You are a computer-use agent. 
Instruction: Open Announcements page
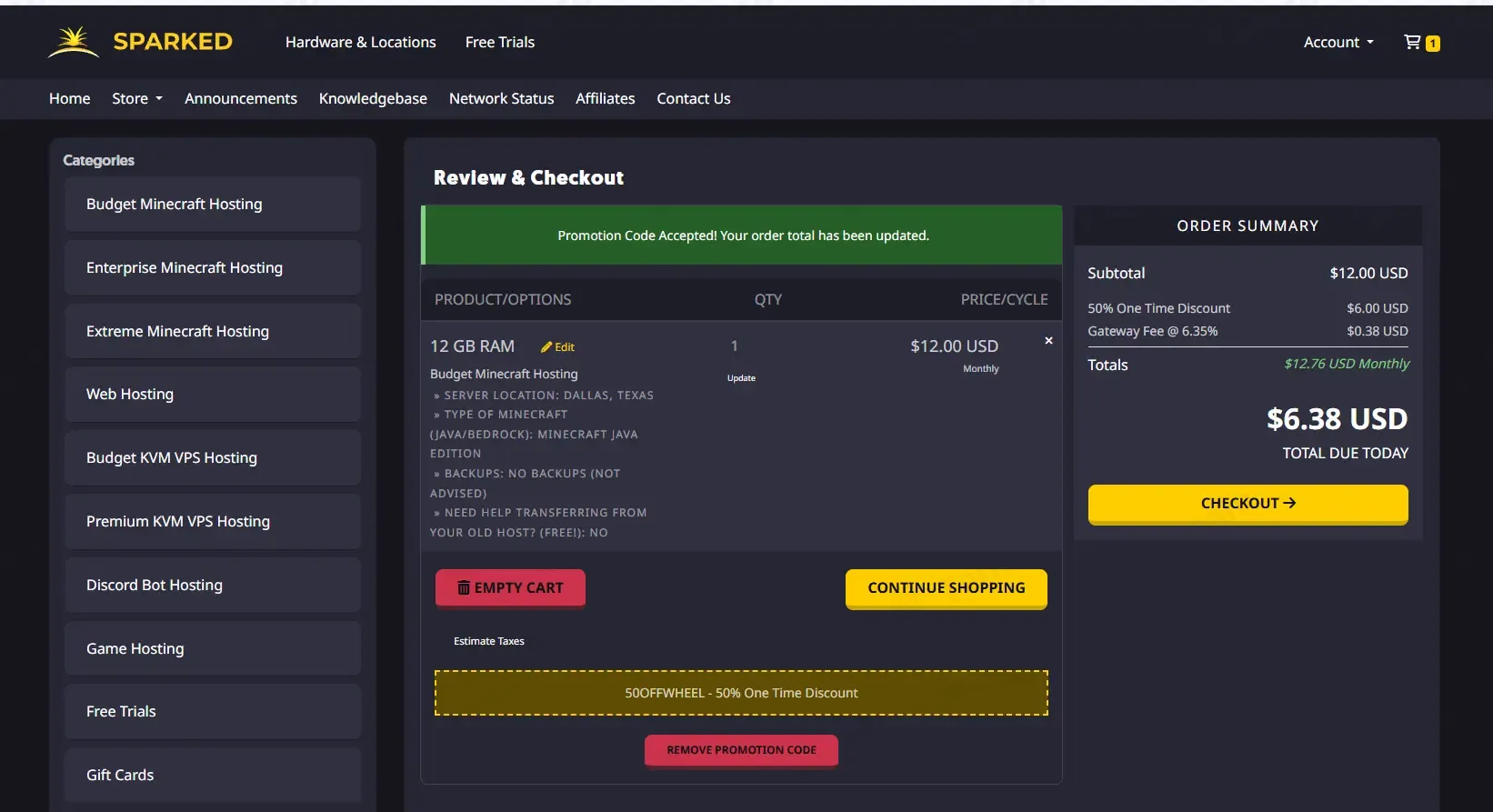[241, 98]
